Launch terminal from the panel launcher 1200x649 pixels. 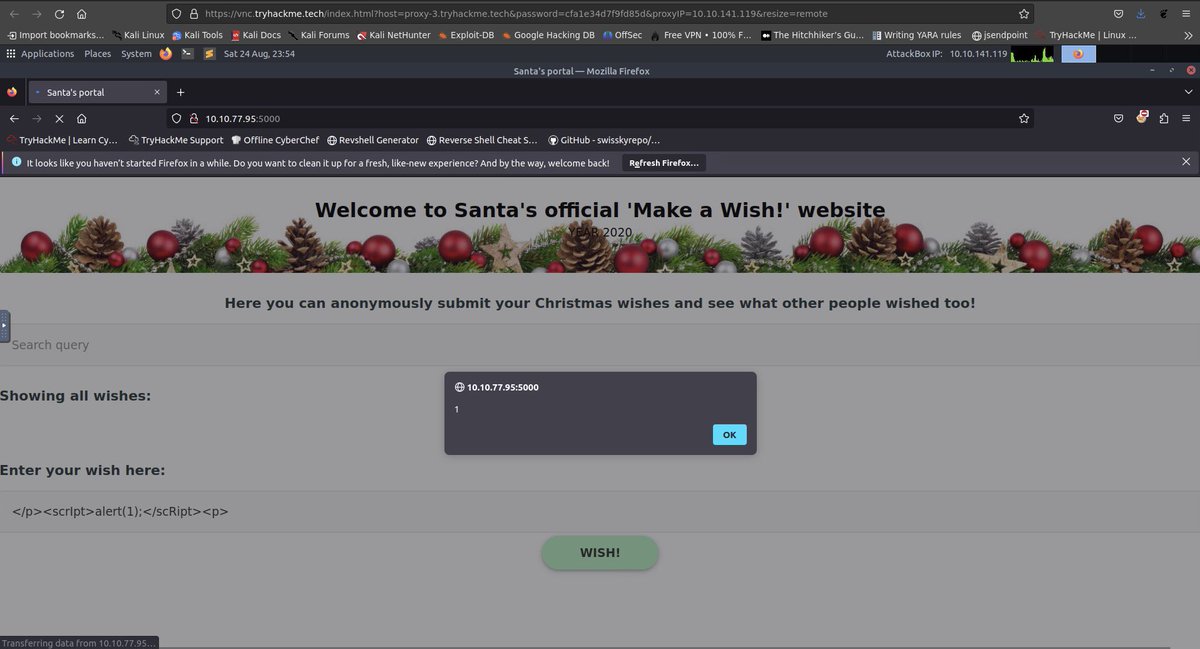187,54
